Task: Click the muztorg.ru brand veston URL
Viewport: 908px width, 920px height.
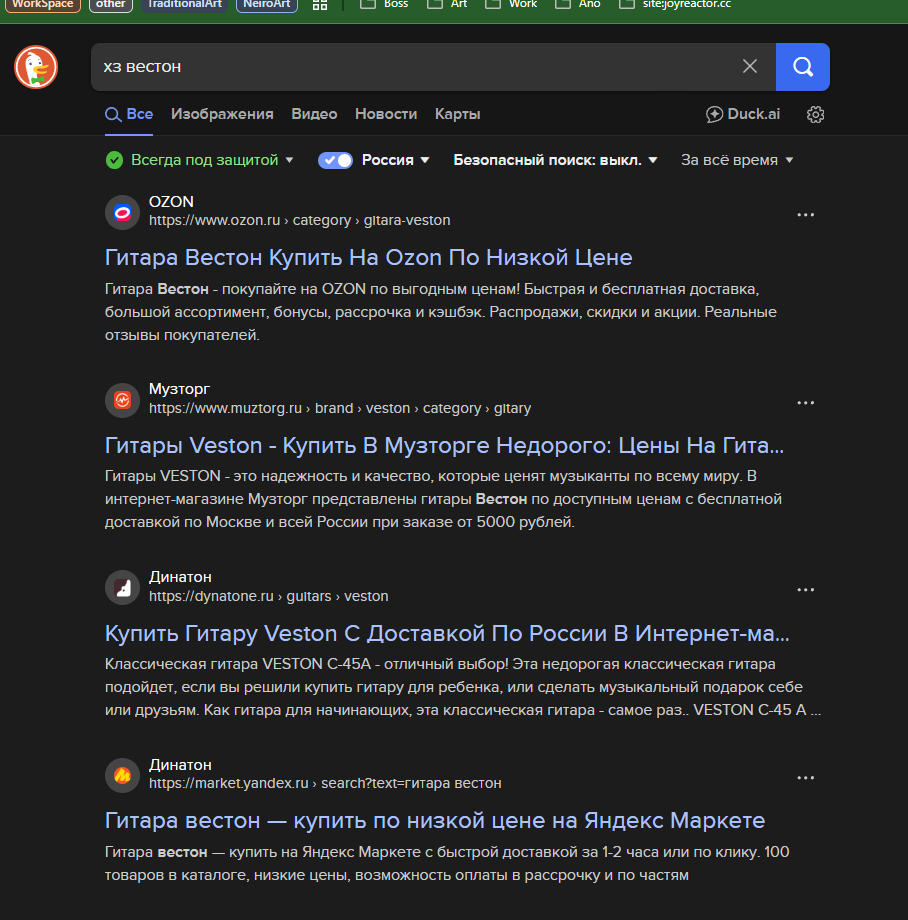Action: click(x=340, y=408)
